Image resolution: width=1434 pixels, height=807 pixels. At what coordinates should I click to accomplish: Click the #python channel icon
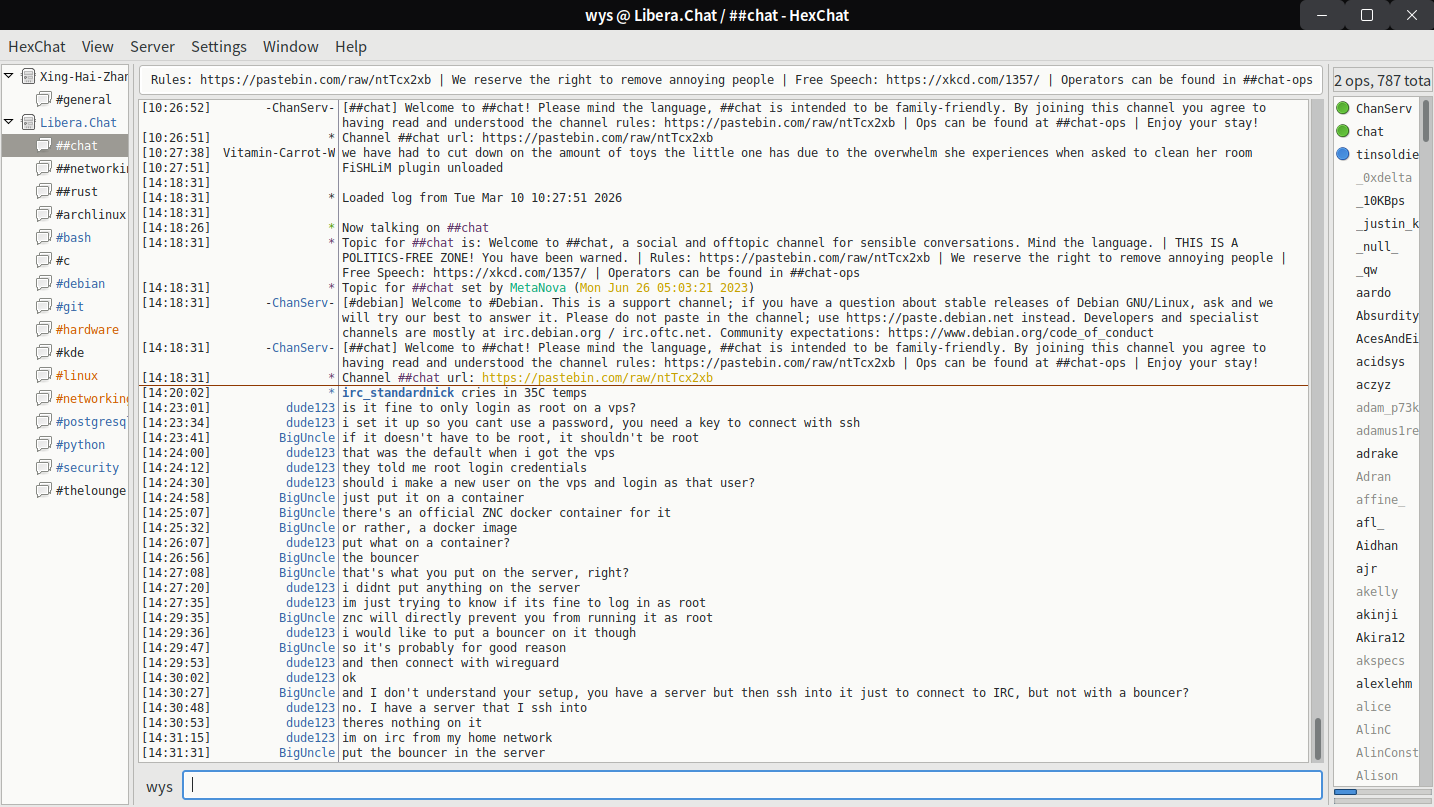[43, 444]
